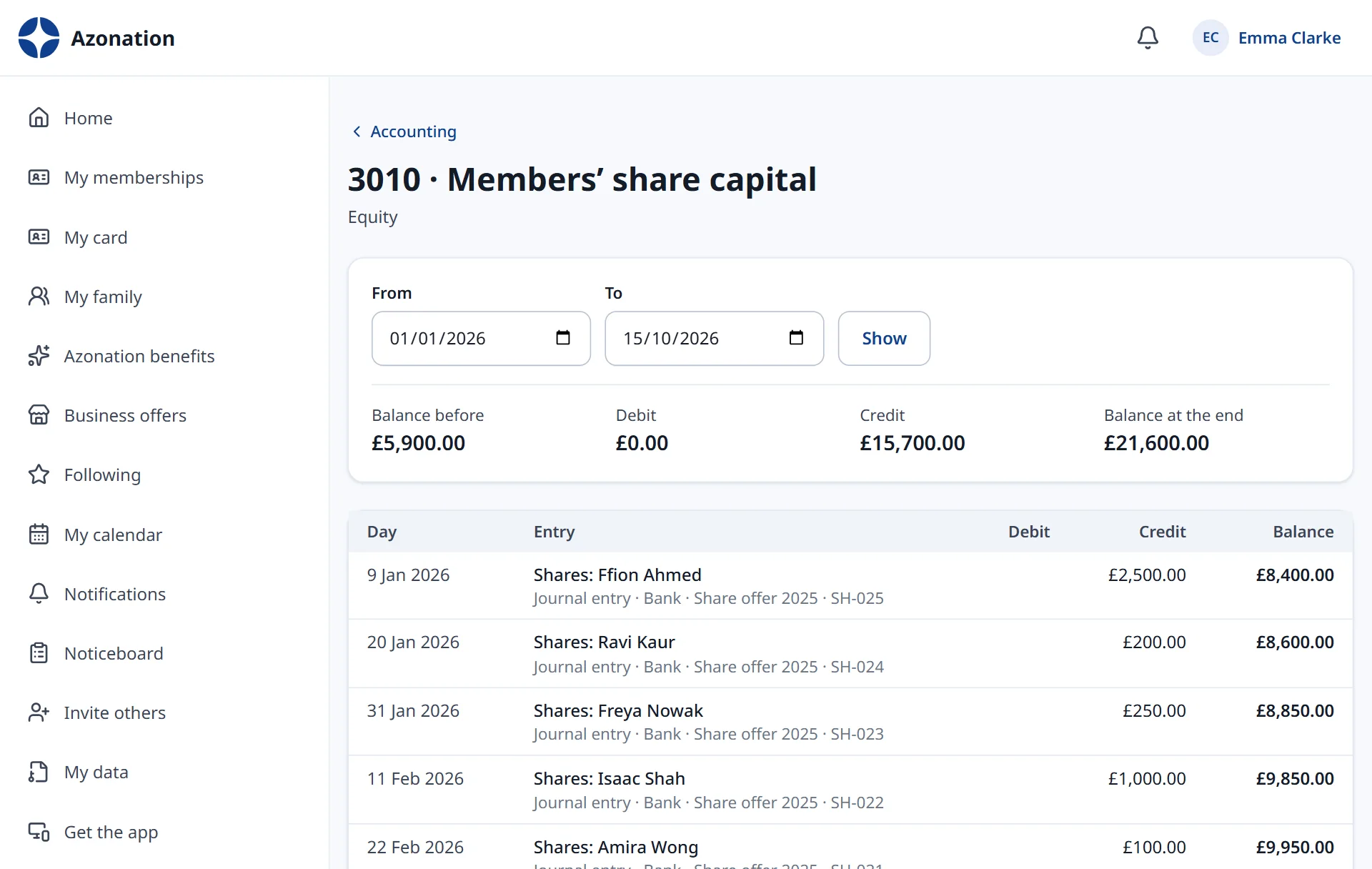
Task: Click the Day column header
Action: point(382,532)
